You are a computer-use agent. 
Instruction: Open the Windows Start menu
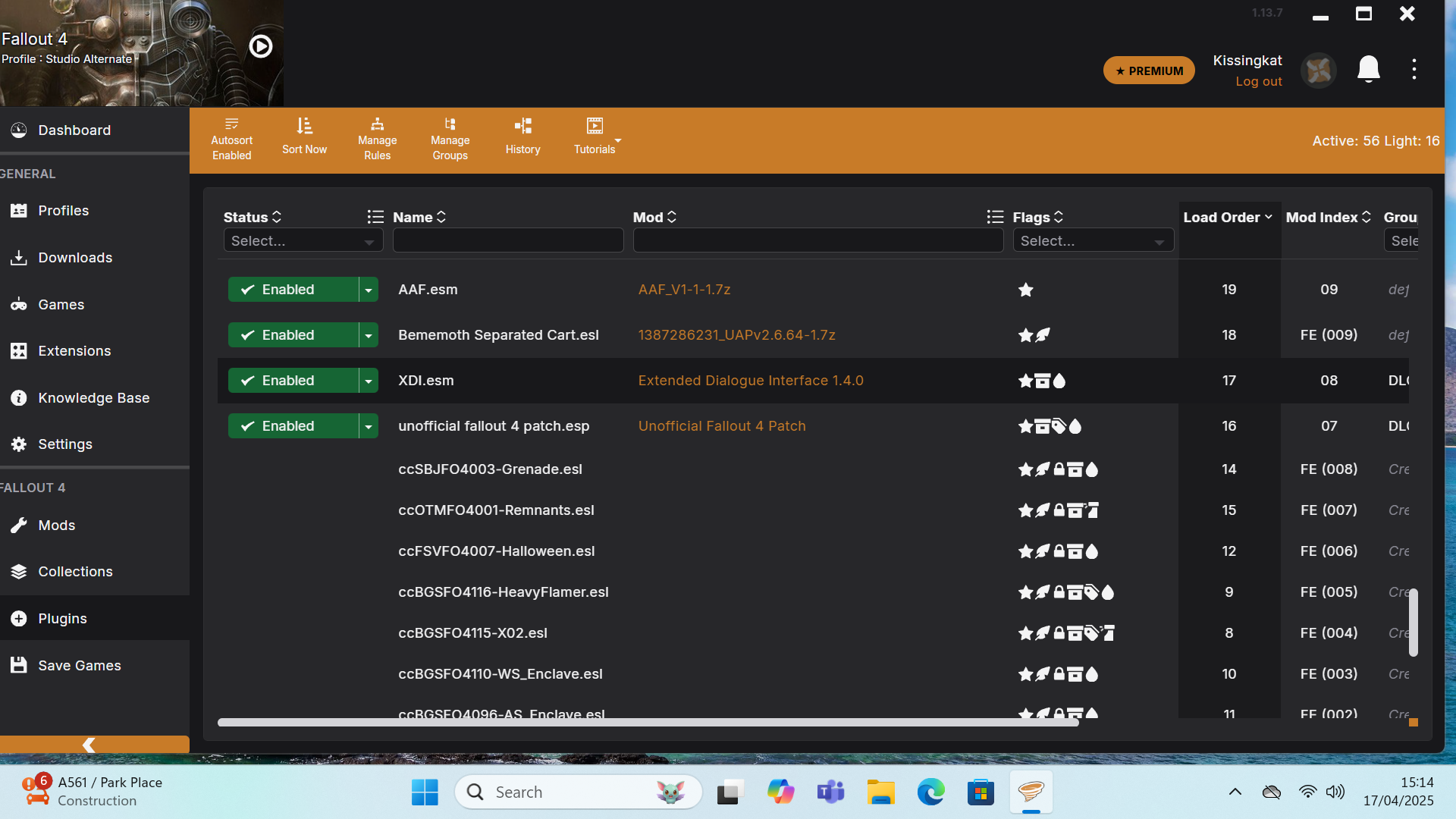pos(425,792)
